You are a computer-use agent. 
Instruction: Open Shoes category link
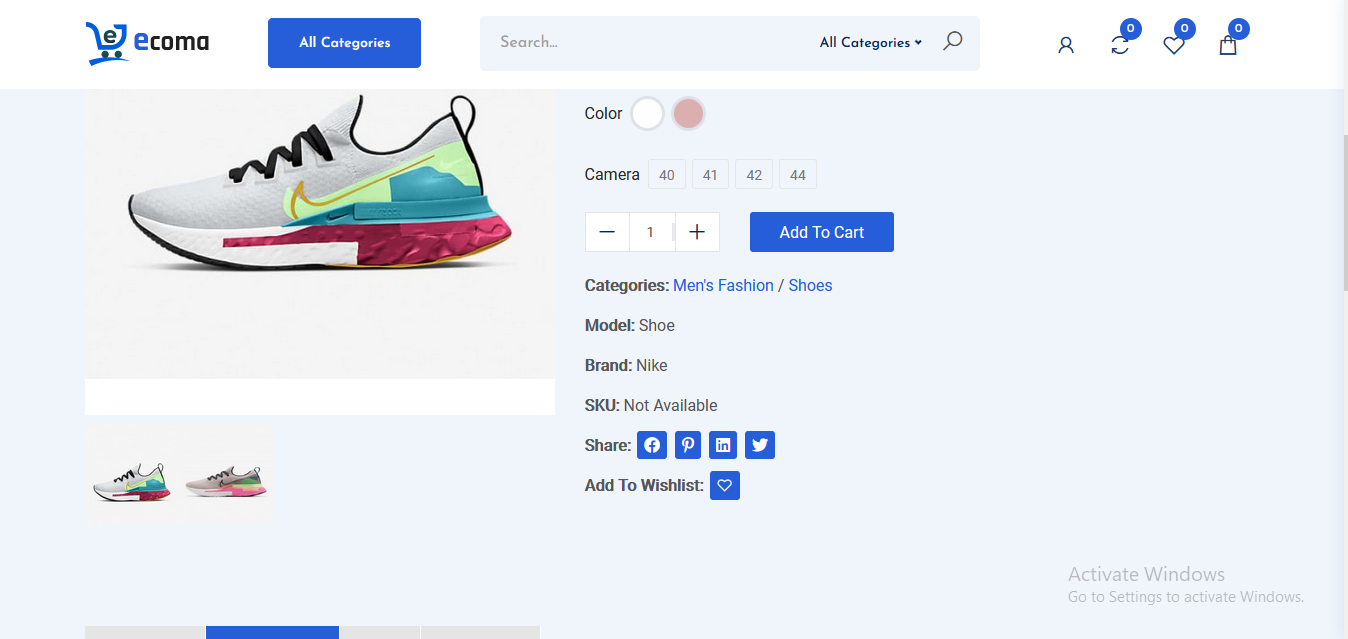pos(810,285)
